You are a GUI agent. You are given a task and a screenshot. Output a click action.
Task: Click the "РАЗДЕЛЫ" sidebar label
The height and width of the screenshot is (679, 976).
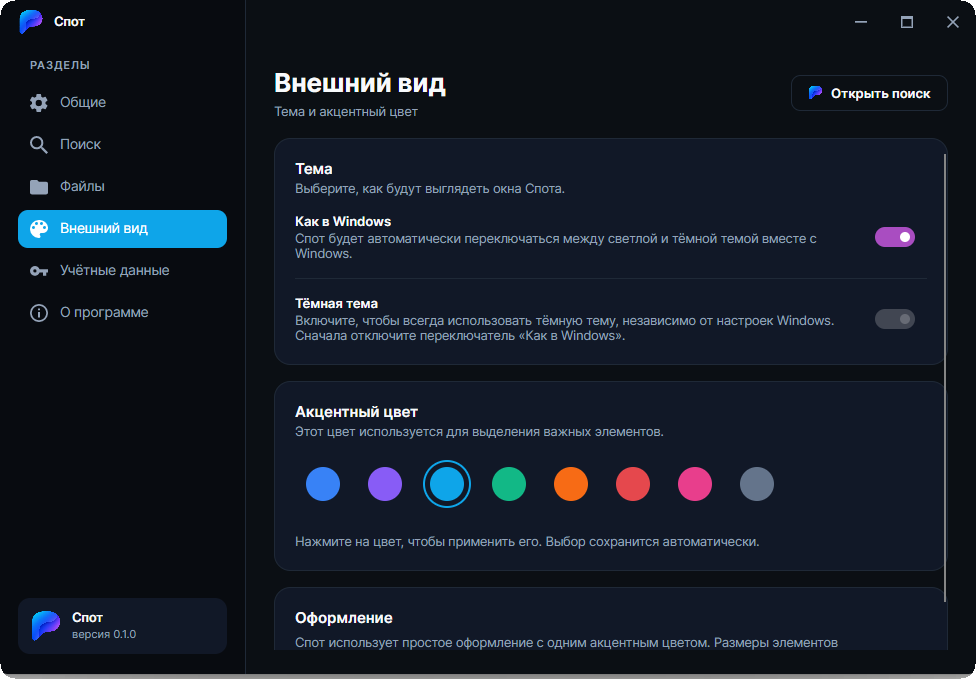point(60,65)
